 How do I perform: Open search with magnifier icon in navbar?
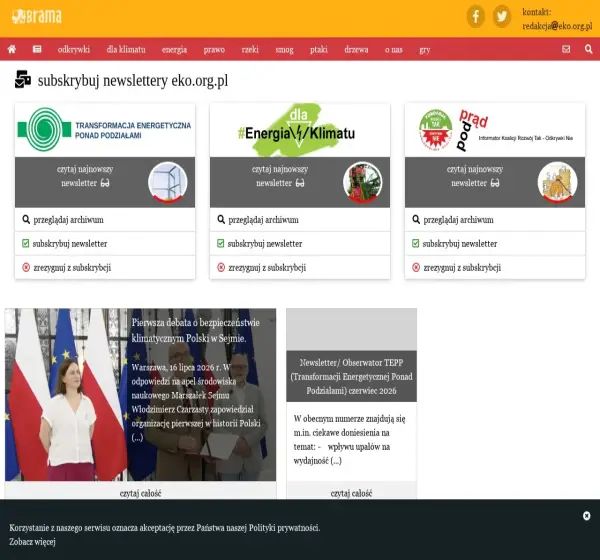(x=589, y=49)
